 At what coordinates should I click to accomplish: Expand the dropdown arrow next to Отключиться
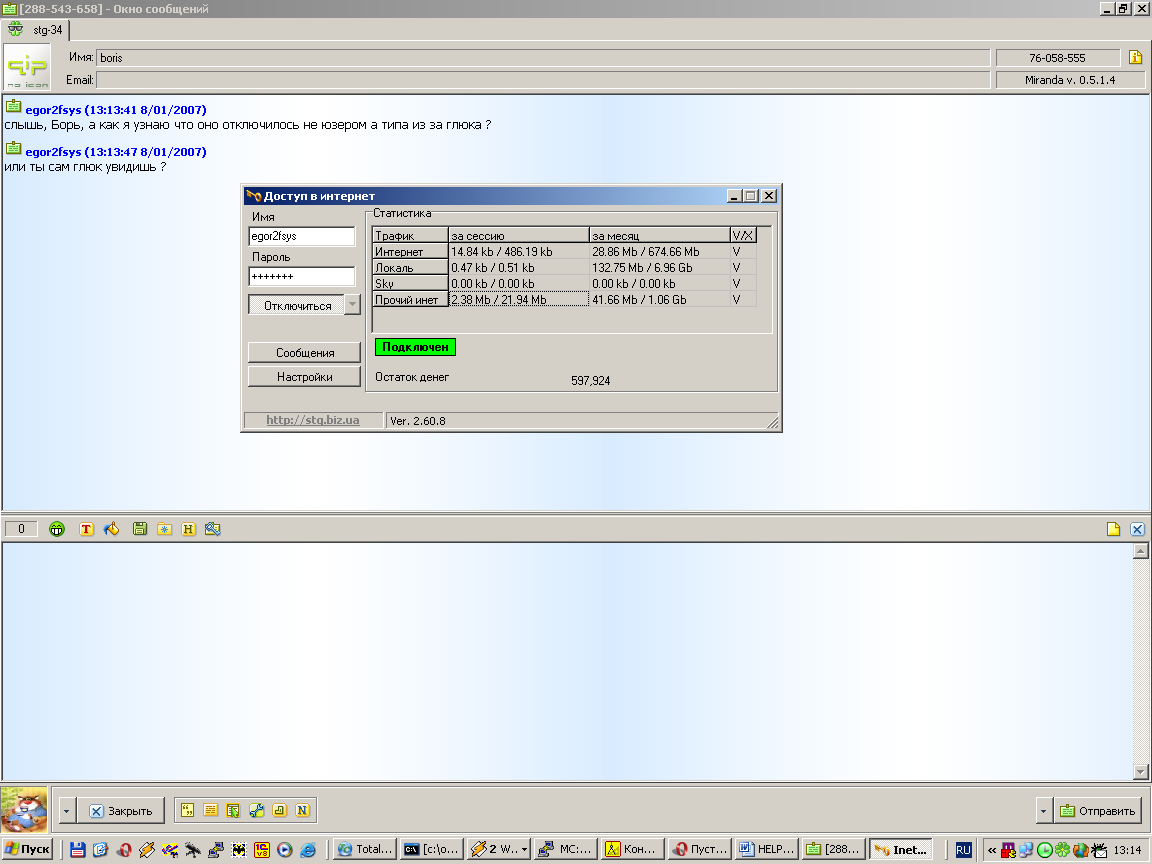click(x=352, y=305)
